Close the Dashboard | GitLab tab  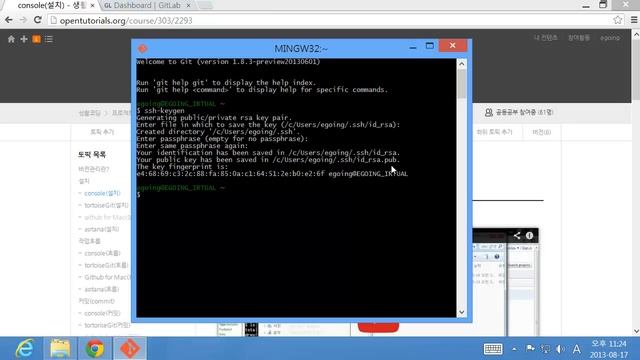[x=188, y=5]
